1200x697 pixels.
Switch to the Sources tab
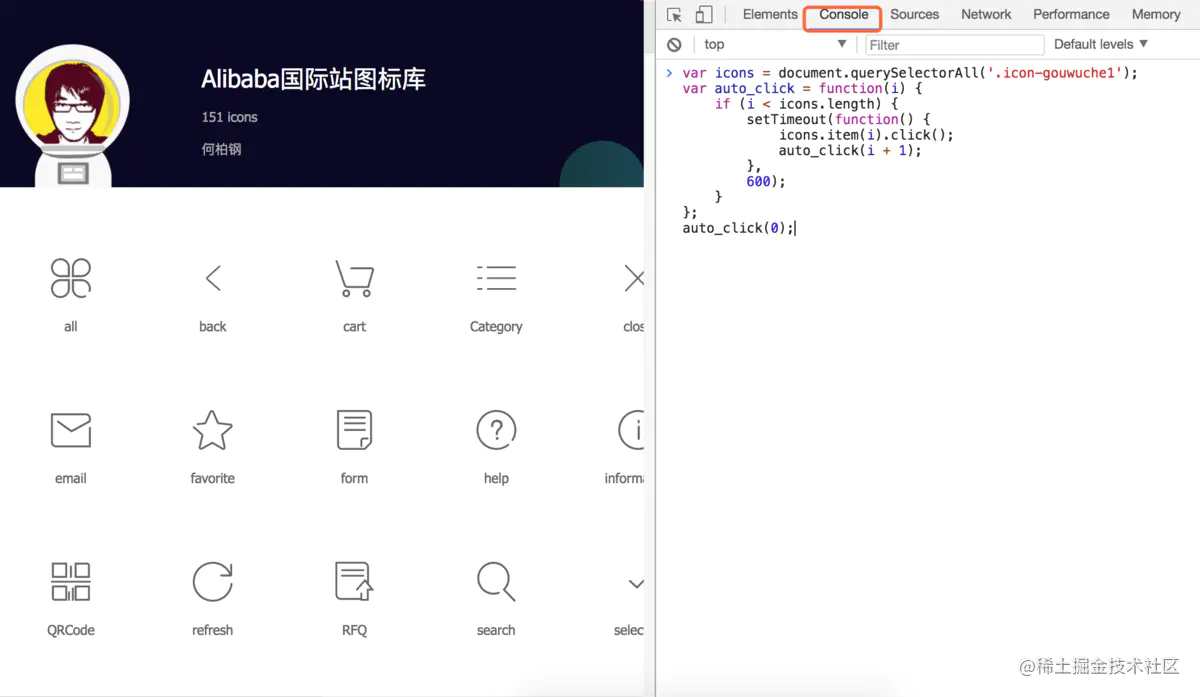point(914,14)
